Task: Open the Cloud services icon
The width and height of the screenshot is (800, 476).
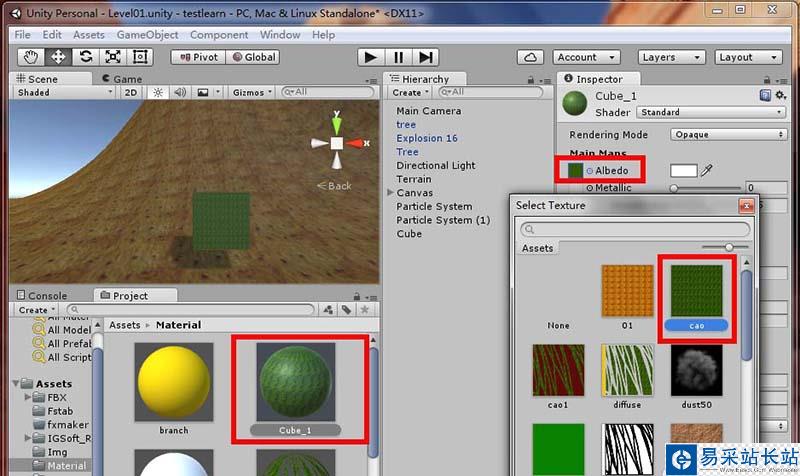Action: pyautogui.click(x=530, y=57)
